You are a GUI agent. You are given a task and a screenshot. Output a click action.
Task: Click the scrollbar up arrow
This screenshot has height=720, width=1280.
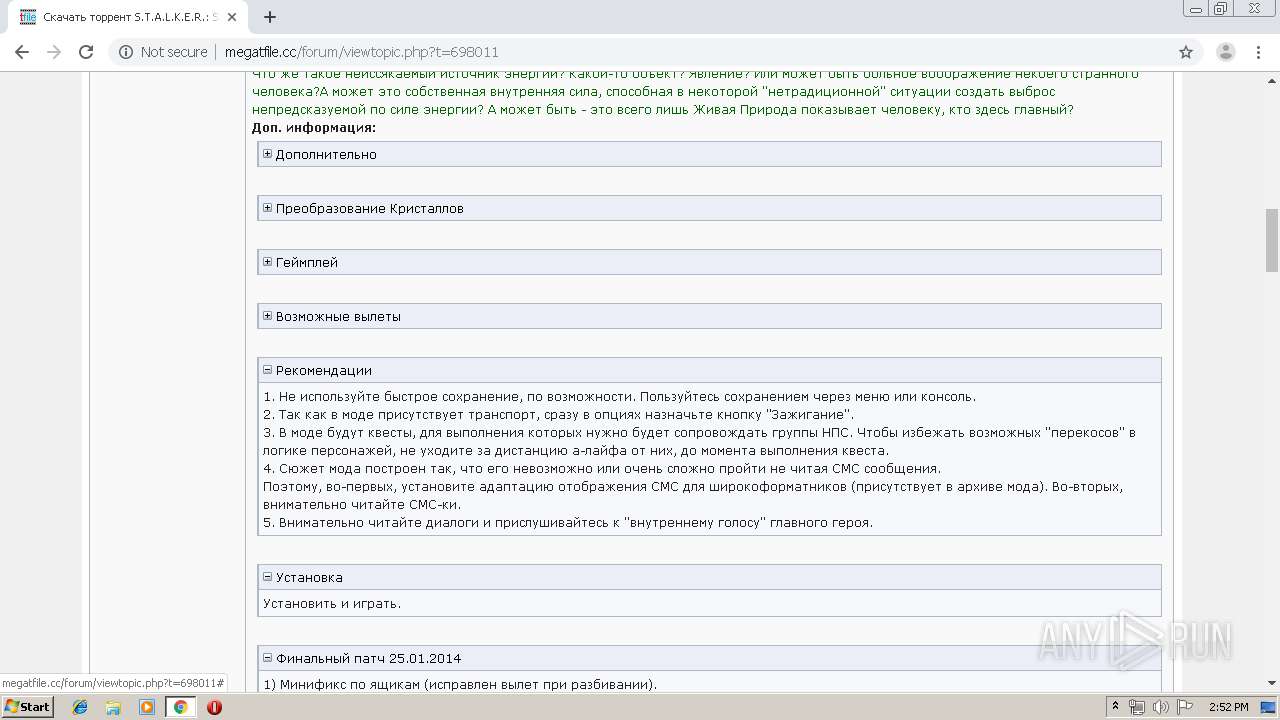tap(1271, 80)
